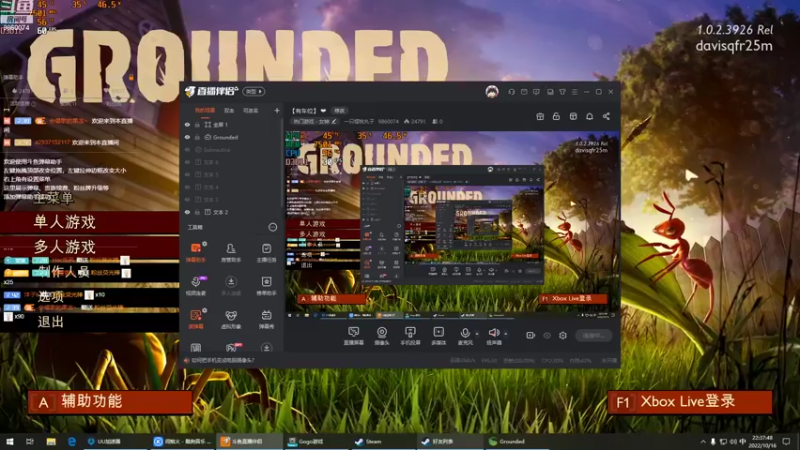The width and height of the screenshot is (800, 450).
Task: Switch to the second scene tab
Action: pos(229,110)
